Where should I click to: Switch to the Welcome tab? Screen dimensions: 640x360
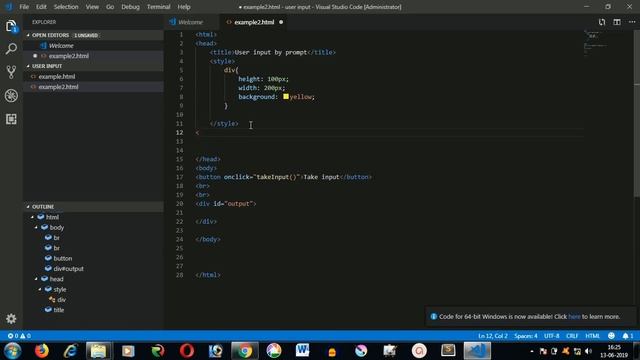(191, 22)
